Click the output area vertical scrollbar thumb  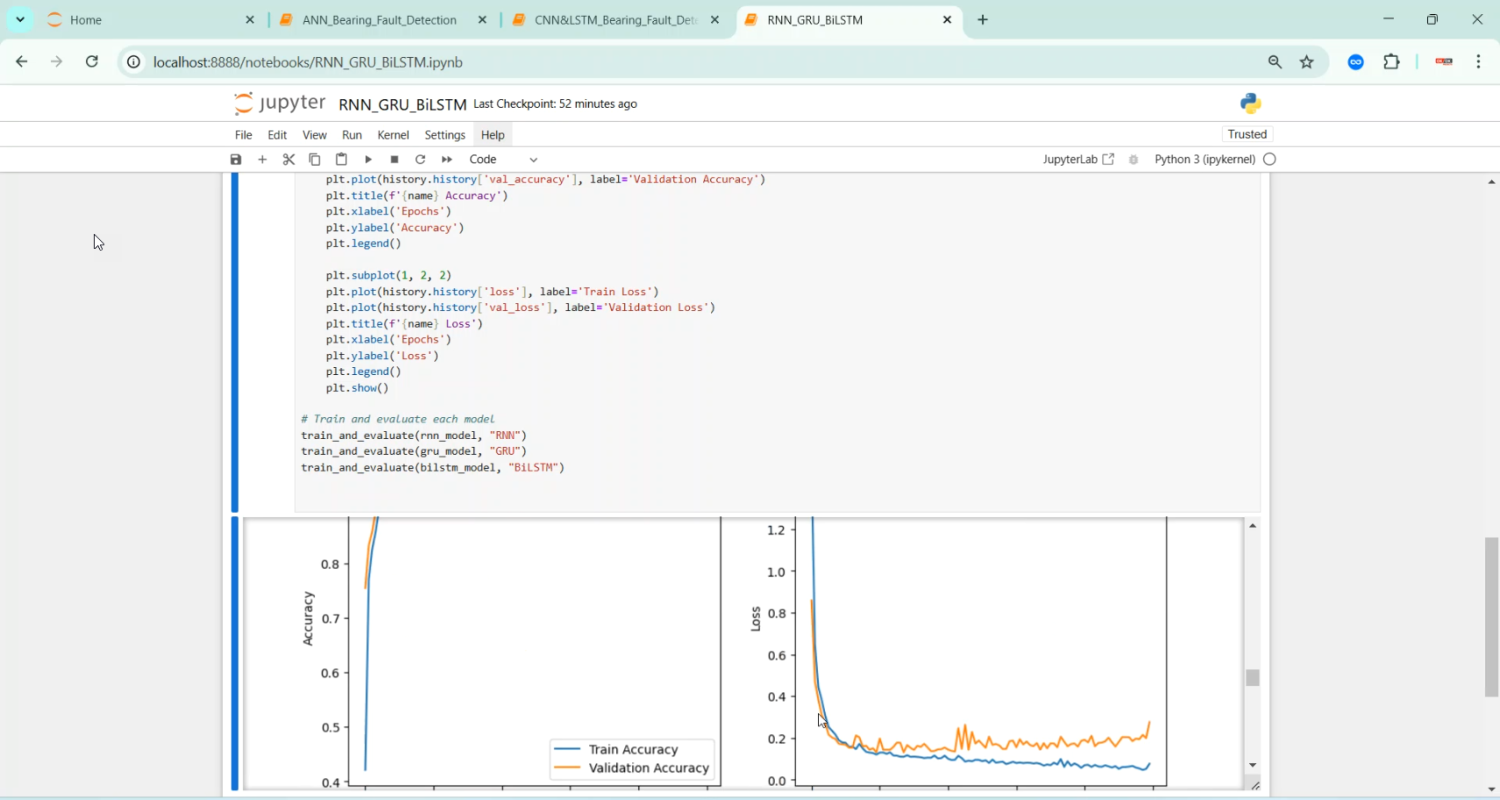click(x=1252, y=677)
